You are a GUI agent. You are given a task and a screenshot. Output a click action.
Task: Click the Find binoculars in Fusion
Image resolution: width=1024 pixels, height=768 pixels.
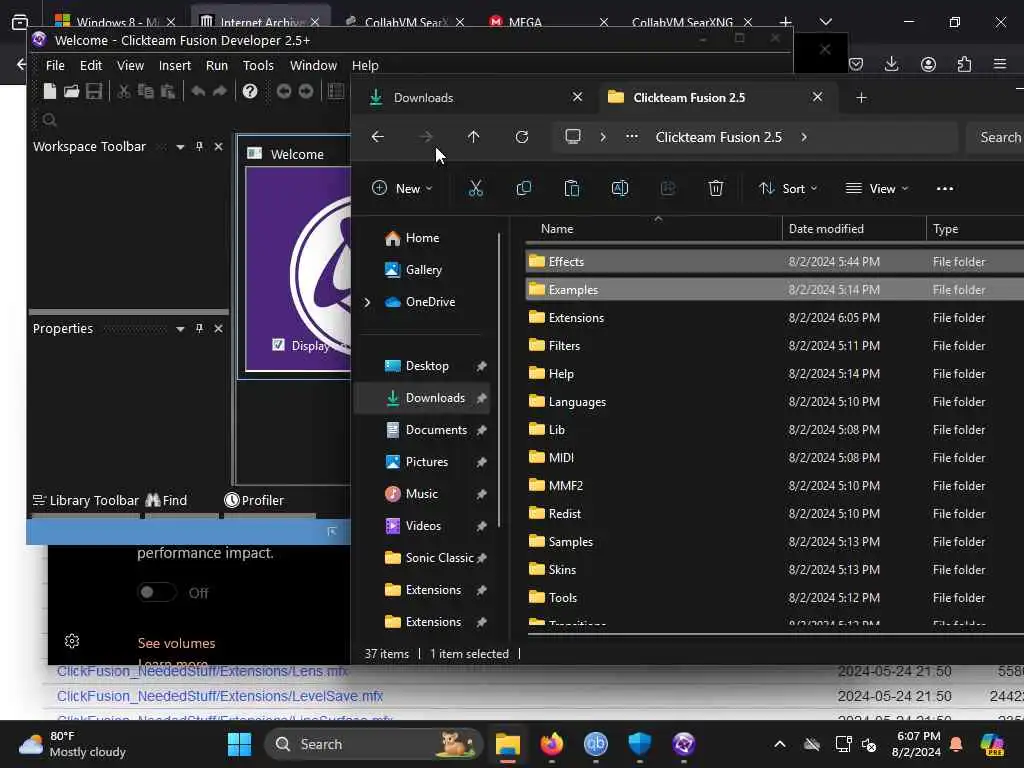pos(167,500)
